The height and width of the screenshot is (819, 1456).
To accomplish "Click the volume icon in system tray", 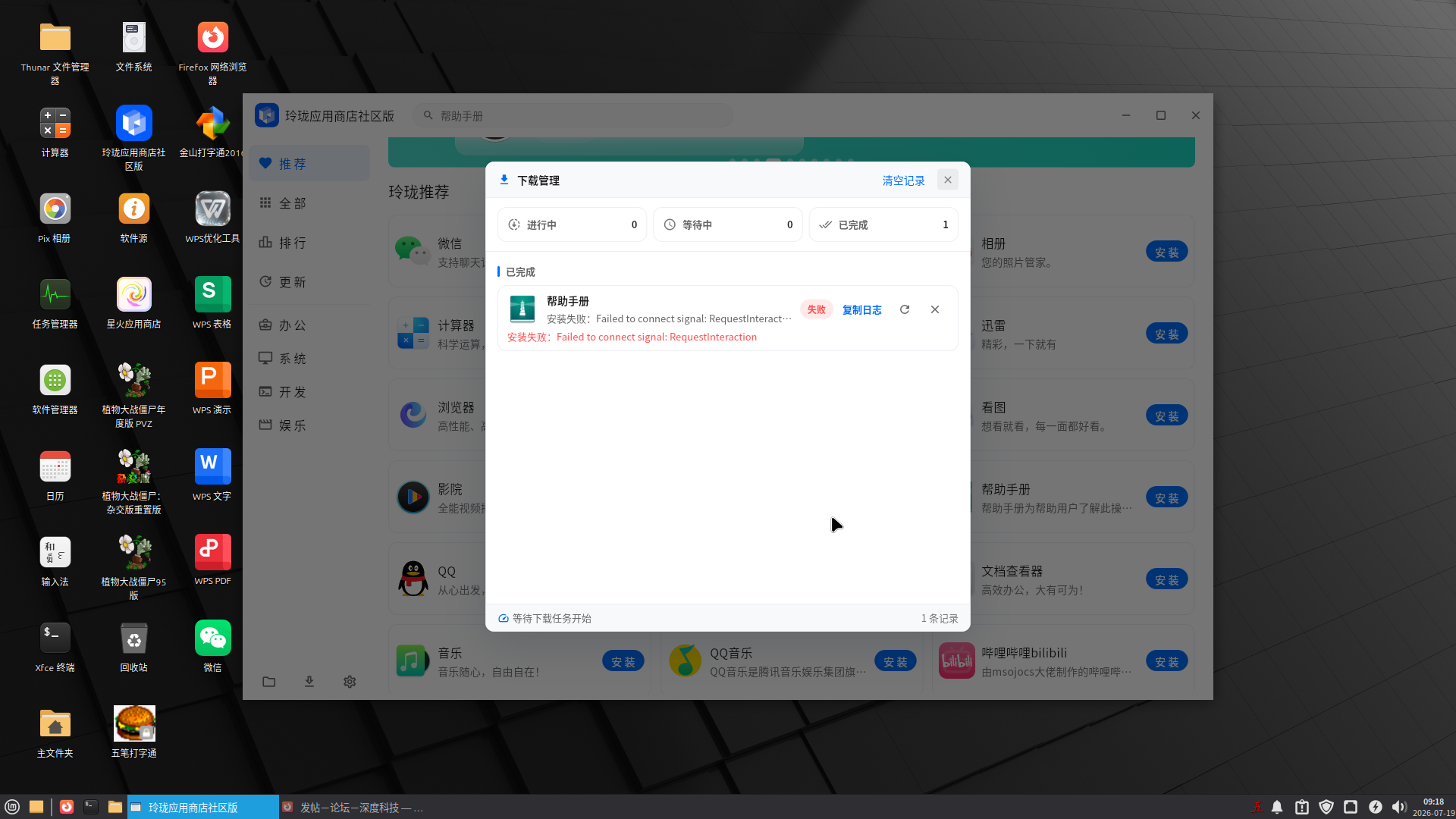I will pyautogui.click(x=1399, y=807).
